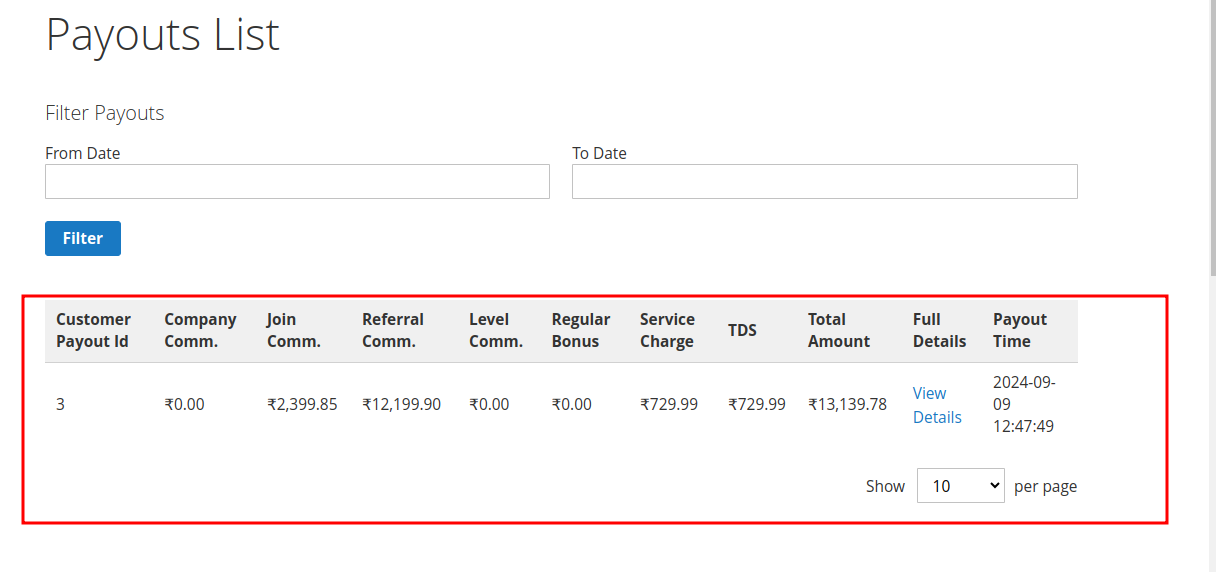Select the ₹12,199.90 referral commission value

(401, 405)
